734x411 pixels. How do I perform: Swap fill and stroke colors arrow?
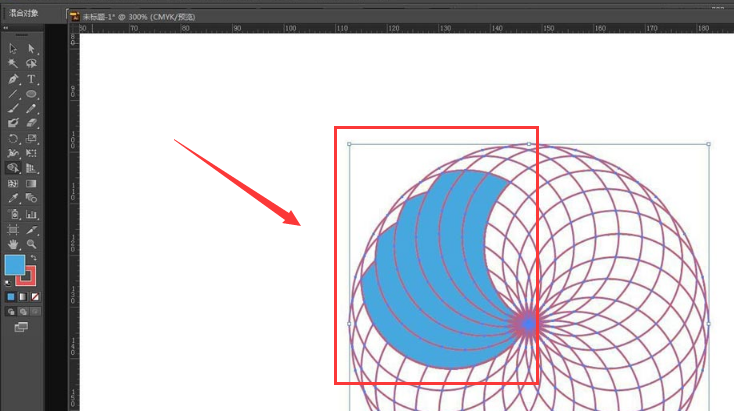click(x=33, y=258)
